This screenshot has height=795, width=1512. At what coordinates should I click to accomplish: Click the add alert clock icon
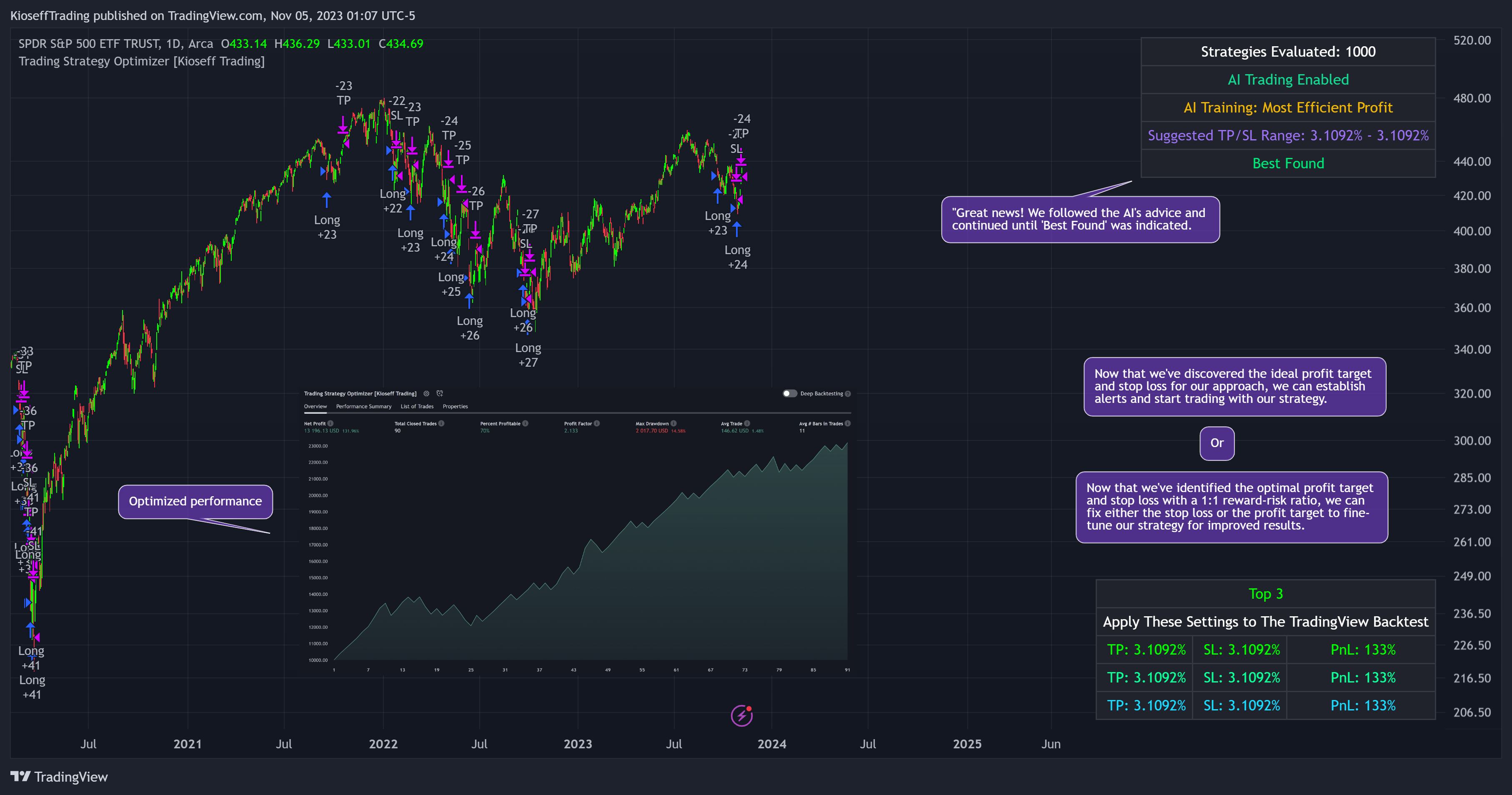(x=440, y=394)
